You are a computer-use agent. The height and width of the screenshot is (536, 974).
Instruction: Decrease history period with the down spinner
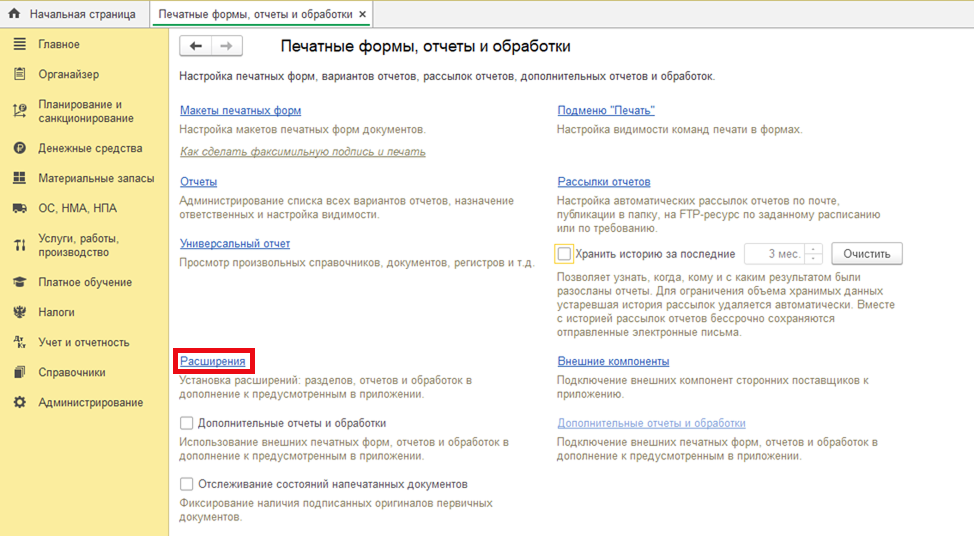[x=813, y=258]
